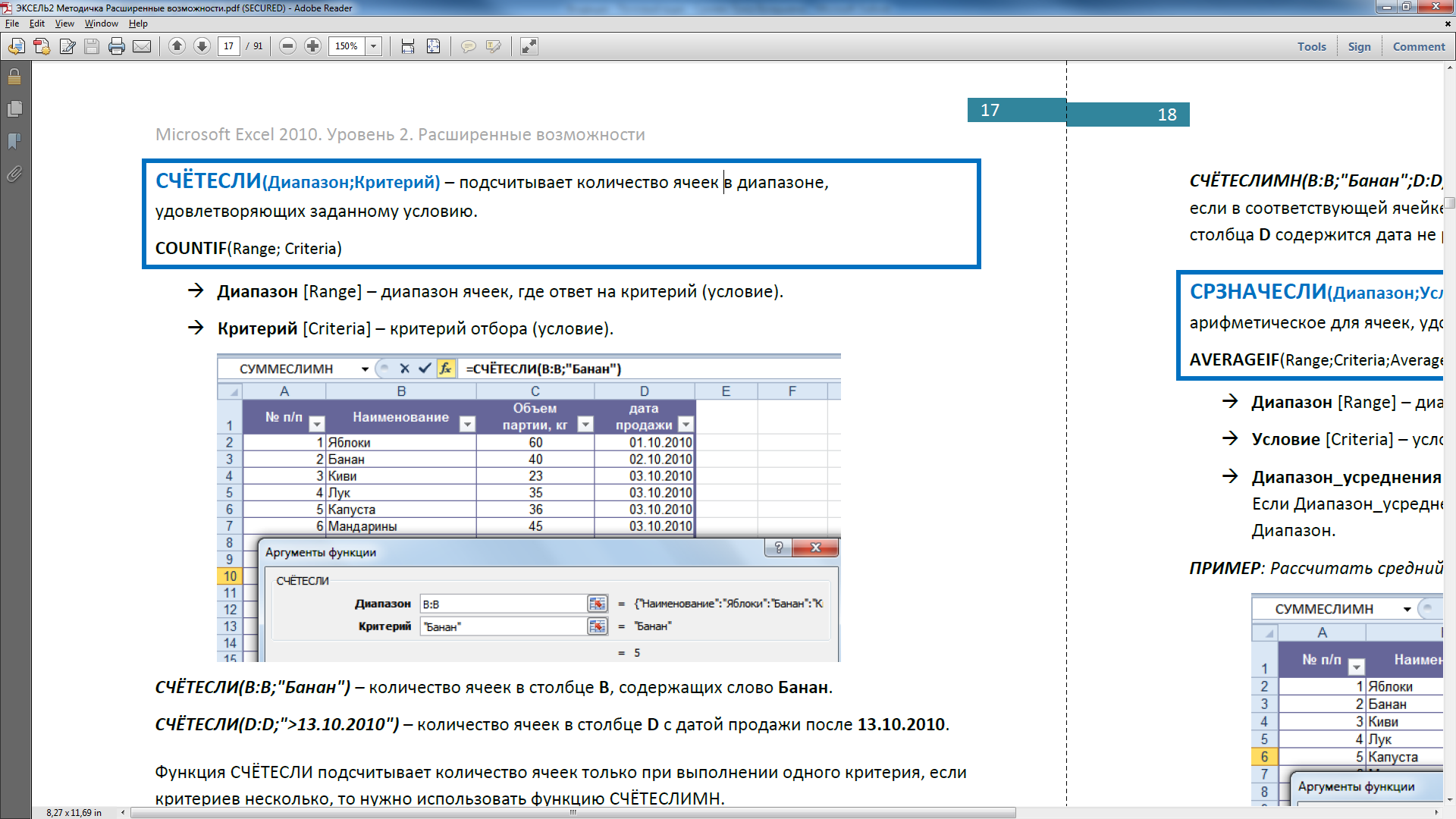The image size is (1456, 819).
Task: Go to previous page arrow
Action: click(x=177, y=46)
